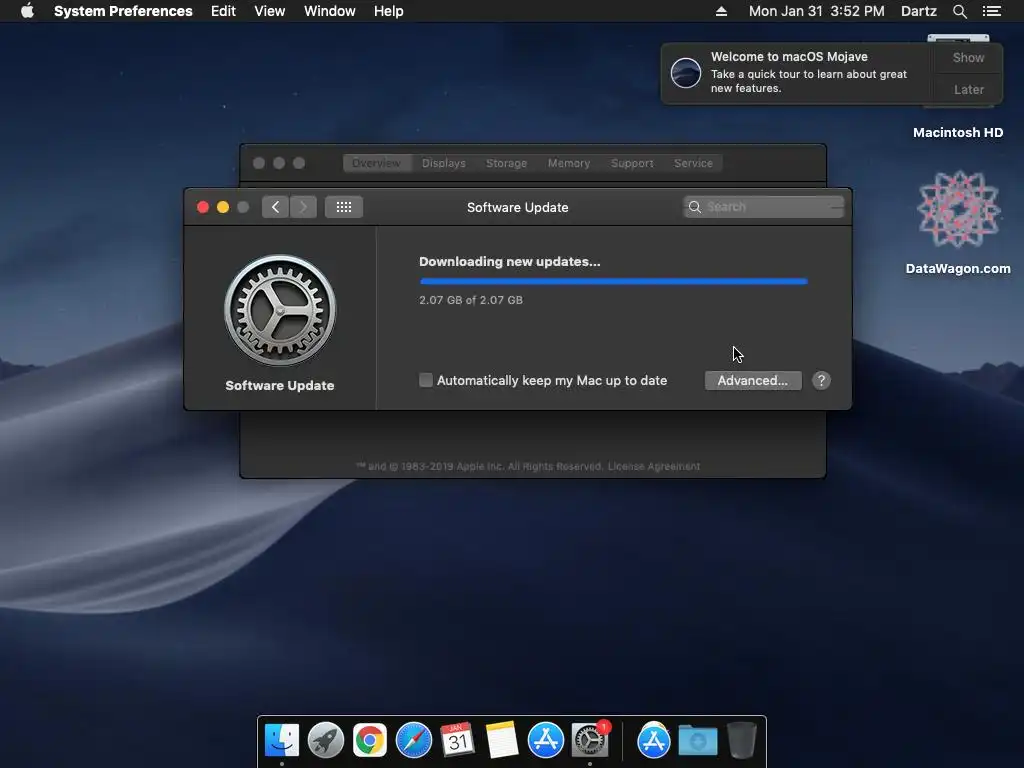Open the Edit menu

223,11
